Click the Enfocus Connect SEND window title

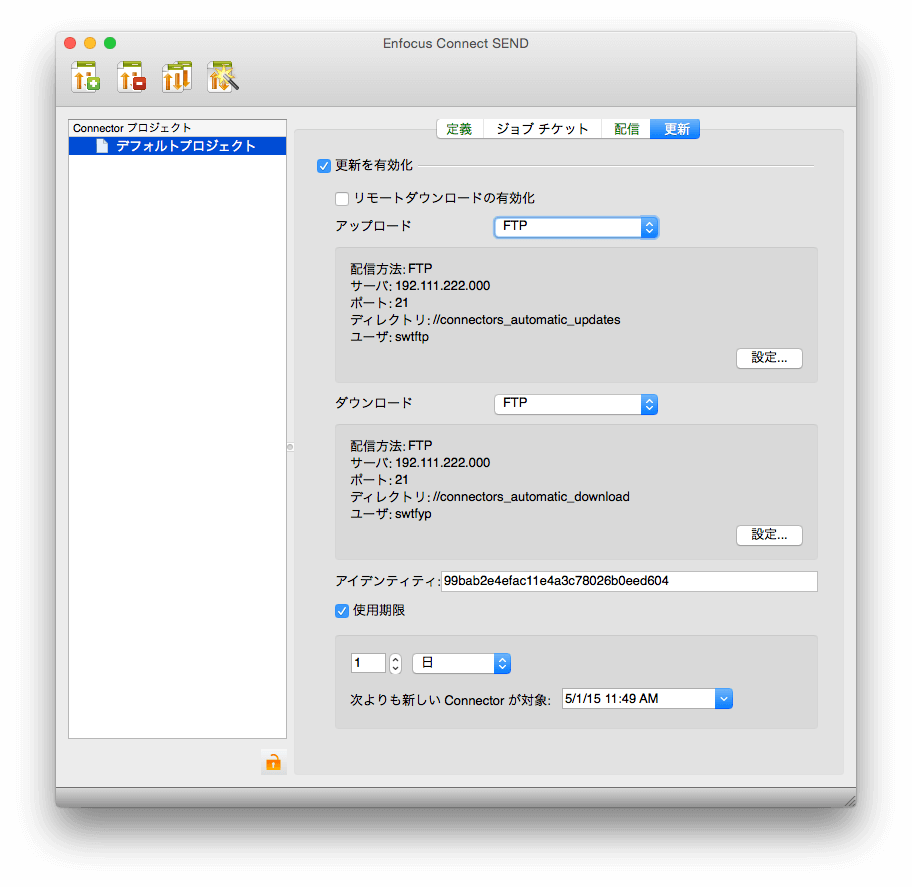(455, 44)
